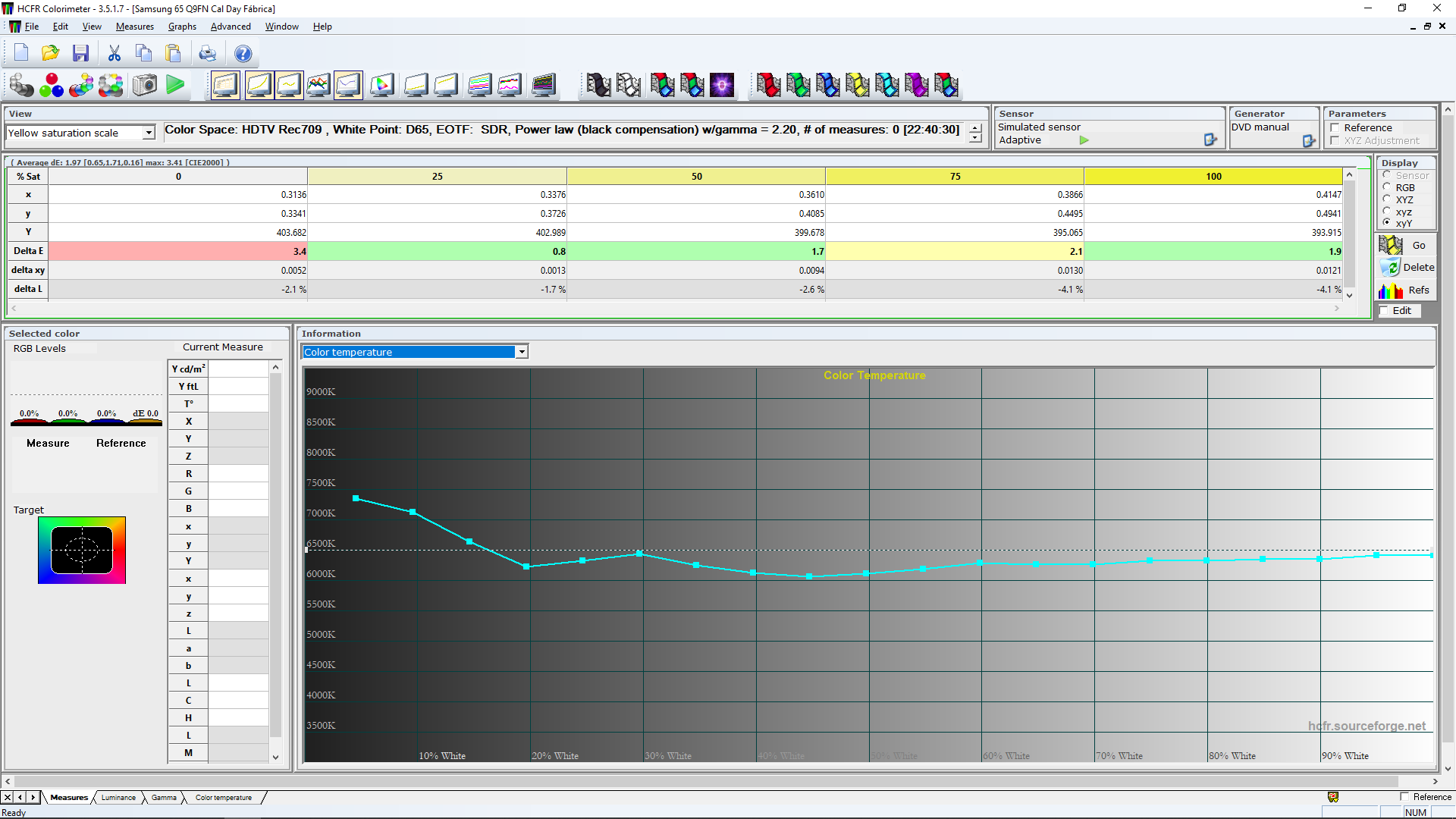Click the info text stepper down arrow

[x=975, y=138]
